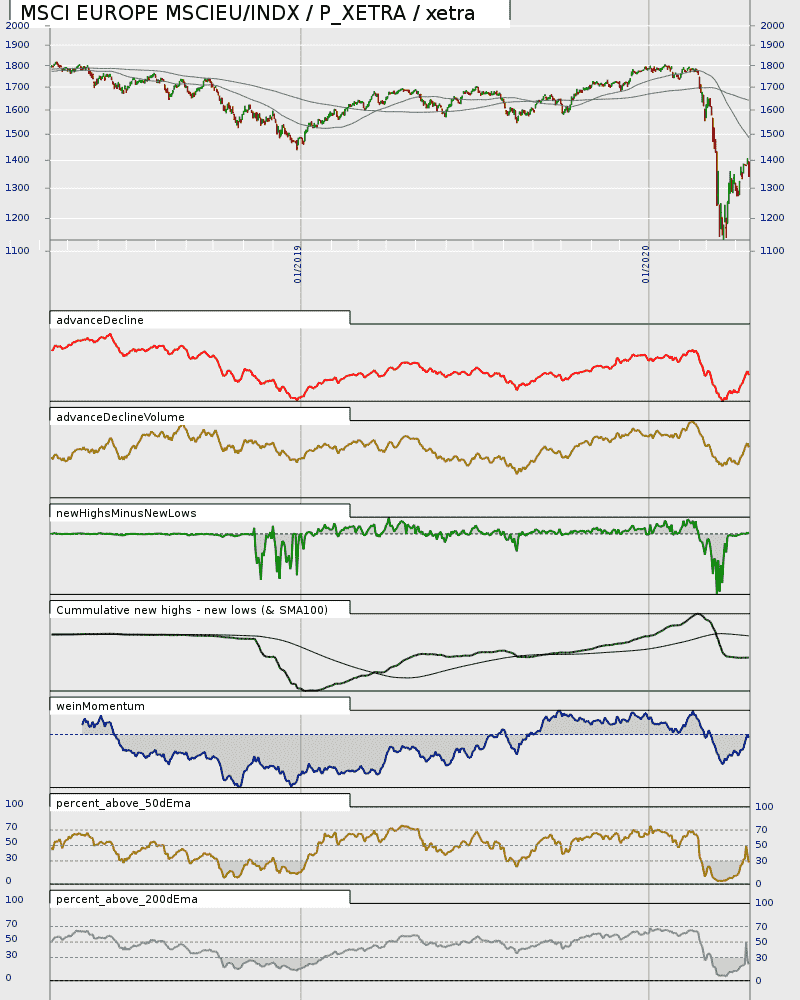Click left 70 of percent_above_50dEma axis
Screen dimensions: 800x1000
(x=11, y=827)
